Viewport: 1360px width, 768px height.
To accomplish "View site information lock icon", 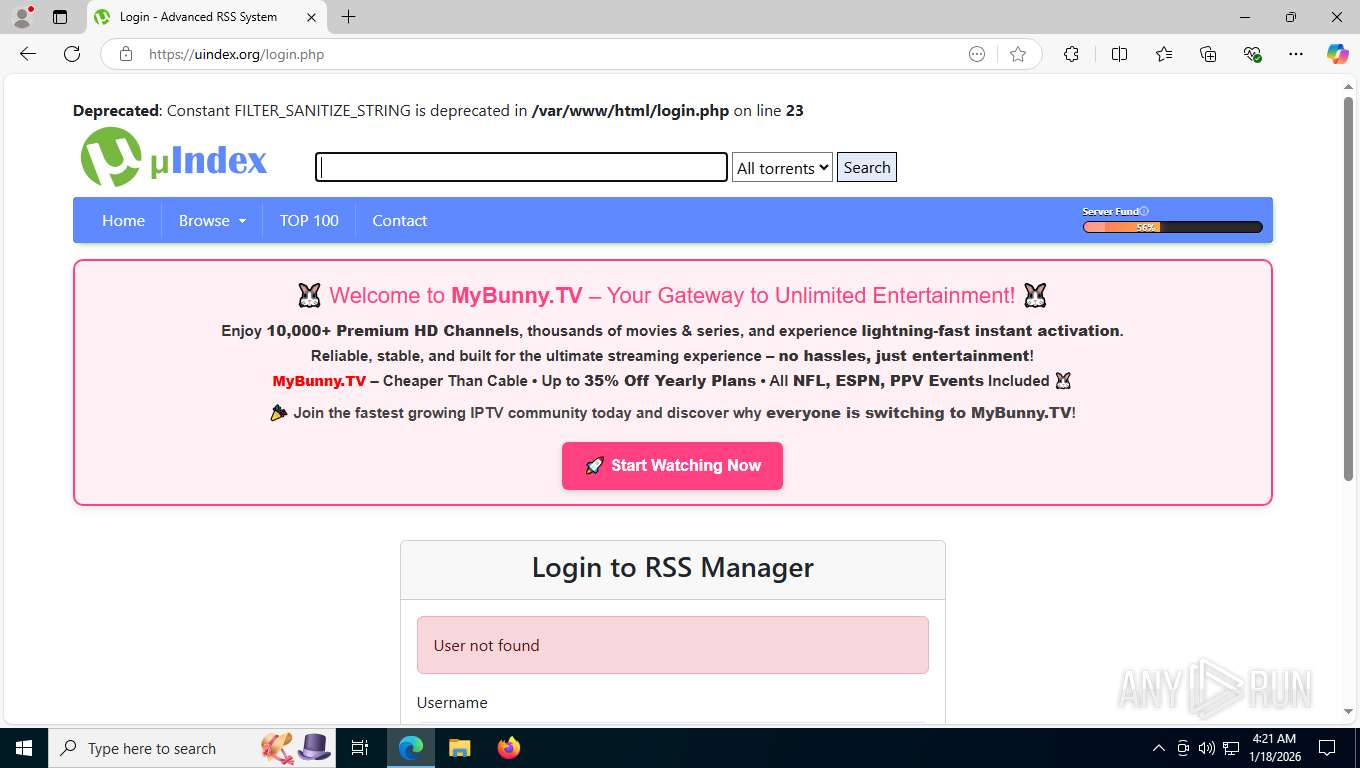I will pos(126,54).
